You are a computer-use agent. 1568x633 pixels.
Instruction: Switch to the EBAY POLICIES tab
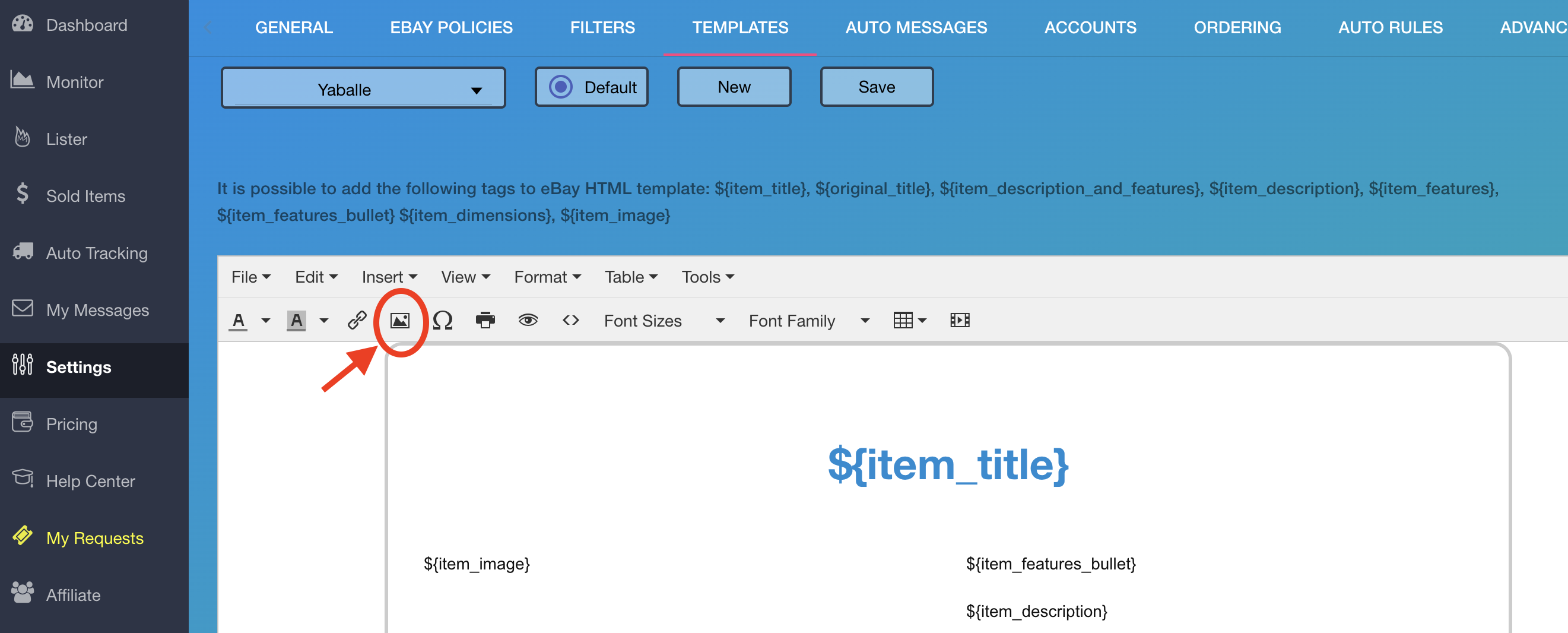pos(451,27)
